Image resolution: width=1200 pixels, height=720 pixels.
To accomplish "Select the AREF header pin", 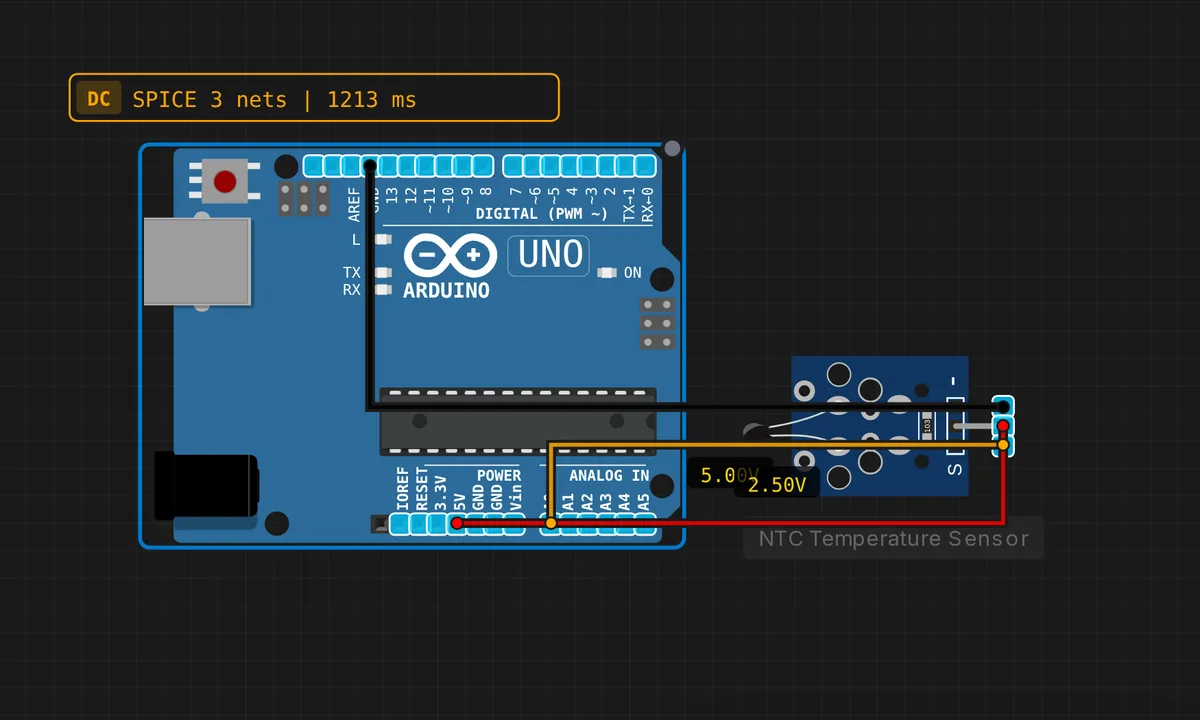I will tap(351, 166).
